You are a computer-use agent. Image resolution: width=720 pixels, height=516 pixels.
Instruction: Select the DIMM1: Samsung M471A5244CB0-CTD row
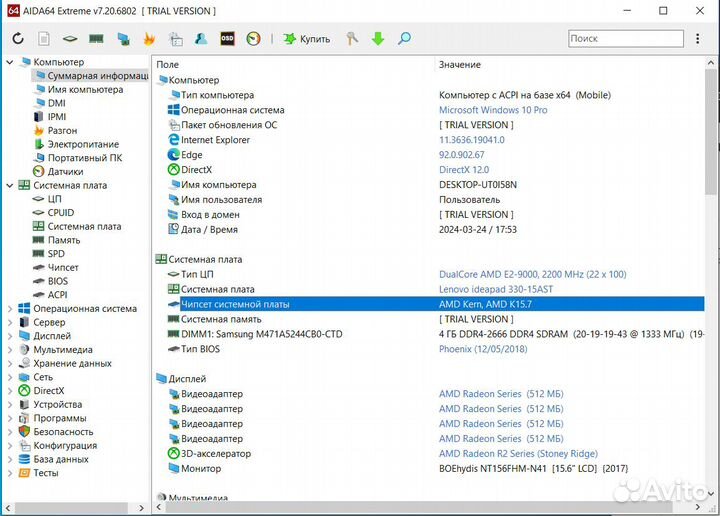coord(435,334)
